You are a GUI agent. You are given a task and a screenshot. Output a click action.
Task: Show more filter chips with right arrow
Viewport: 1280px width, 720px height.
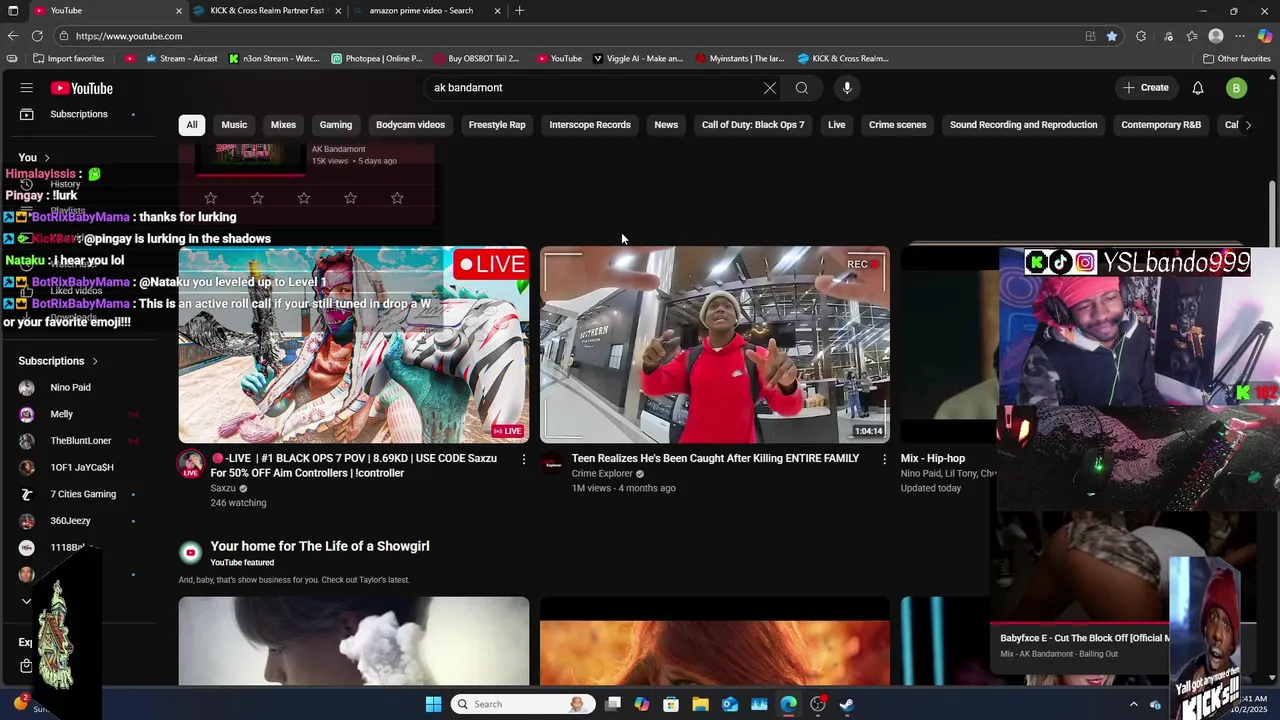tap(1247, 125)
